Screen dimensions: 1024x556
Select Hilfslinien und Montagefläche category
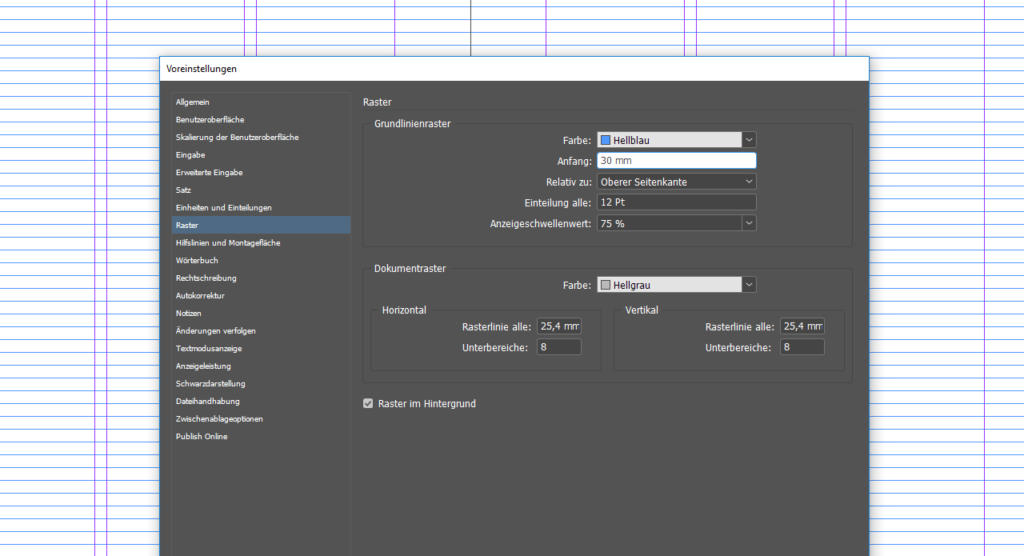coord(228,243)
